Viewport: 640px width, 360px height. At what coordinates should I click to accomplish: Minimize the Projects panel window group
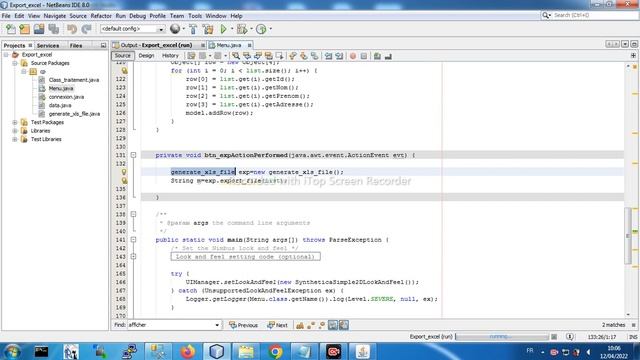coord(103,46)
